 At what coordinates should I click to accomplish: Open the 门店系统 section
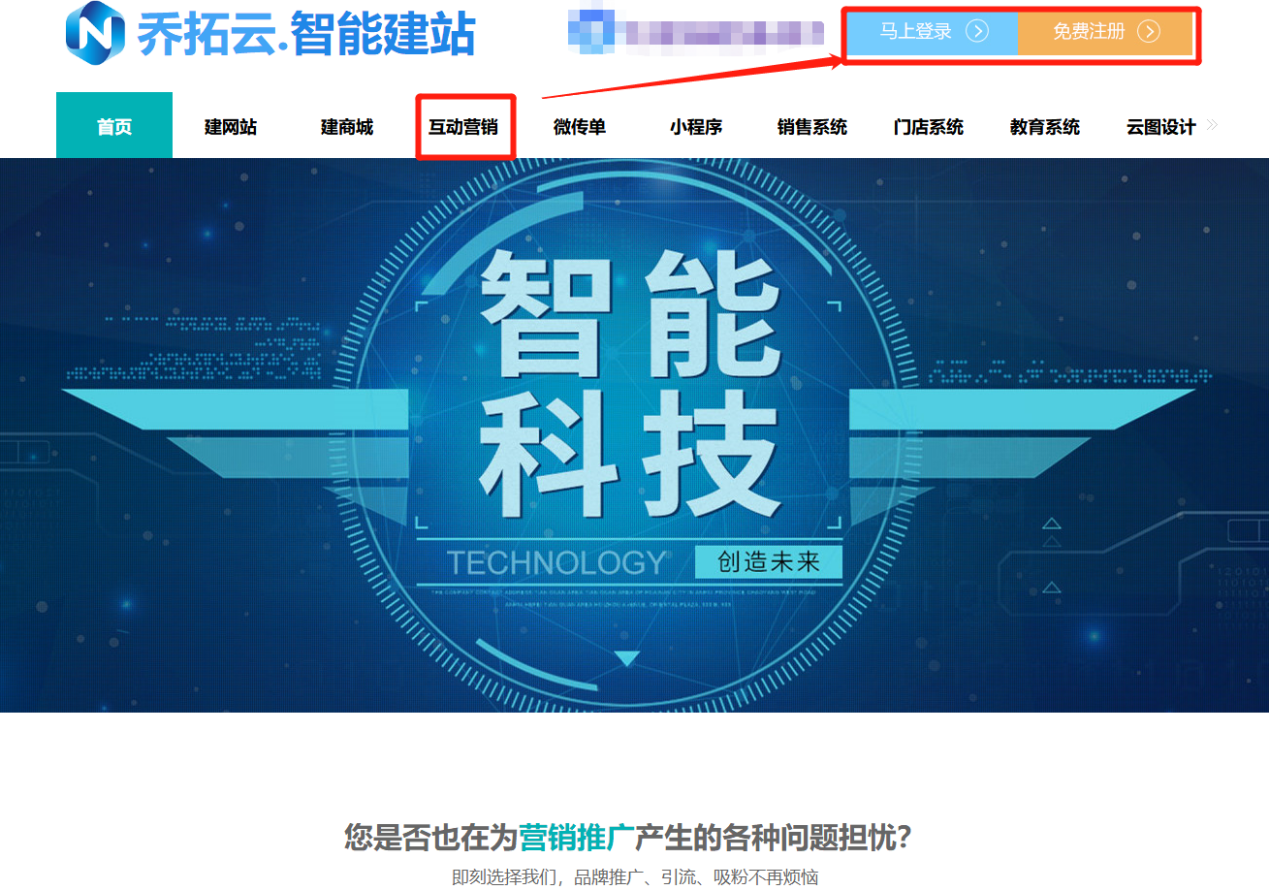[927, 124]
